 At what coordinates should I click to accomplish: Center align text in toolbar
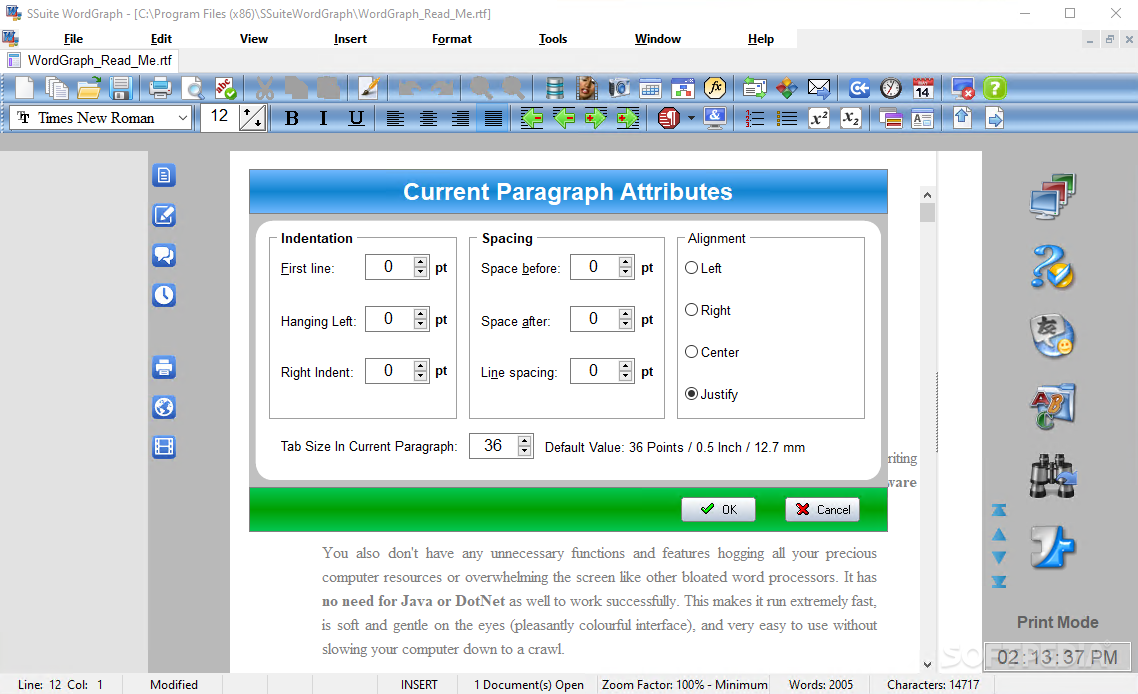428,118
